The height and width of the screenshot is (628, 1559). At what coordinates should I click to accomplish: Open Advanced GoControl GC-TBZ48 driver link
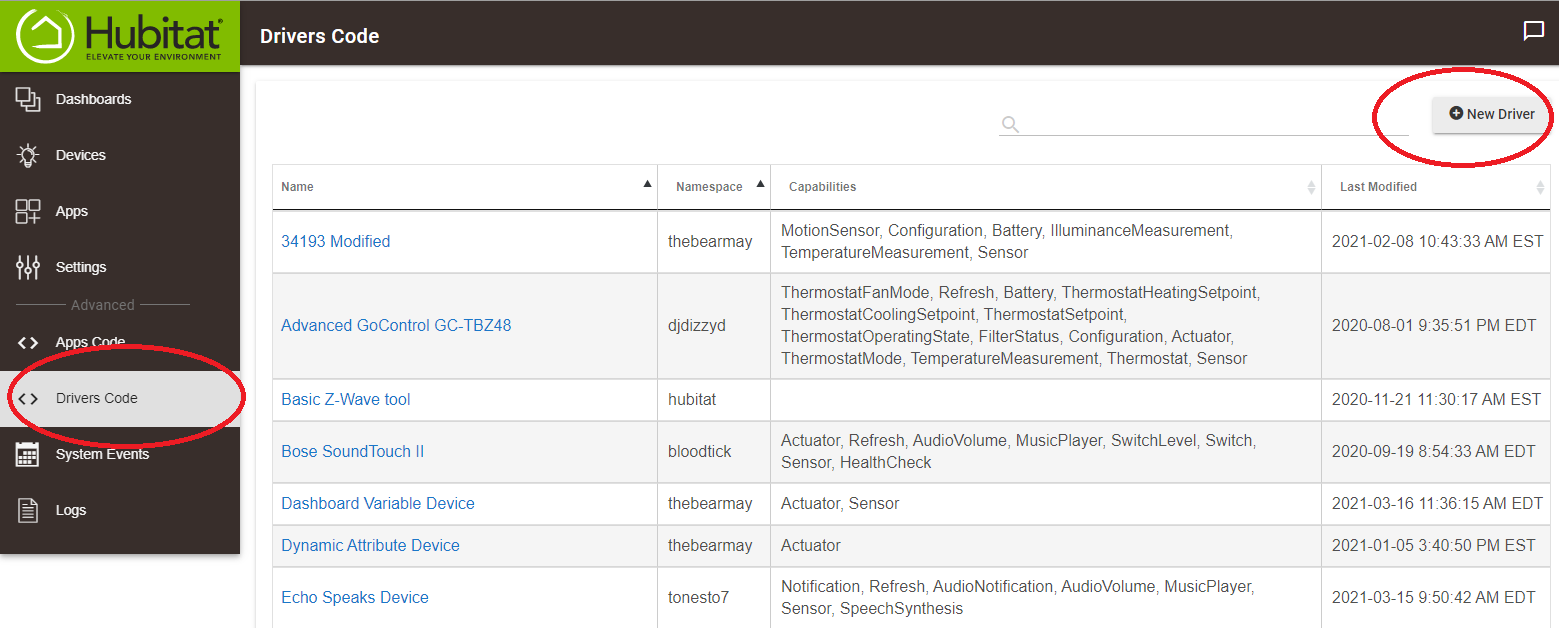[x=396, y=325]
